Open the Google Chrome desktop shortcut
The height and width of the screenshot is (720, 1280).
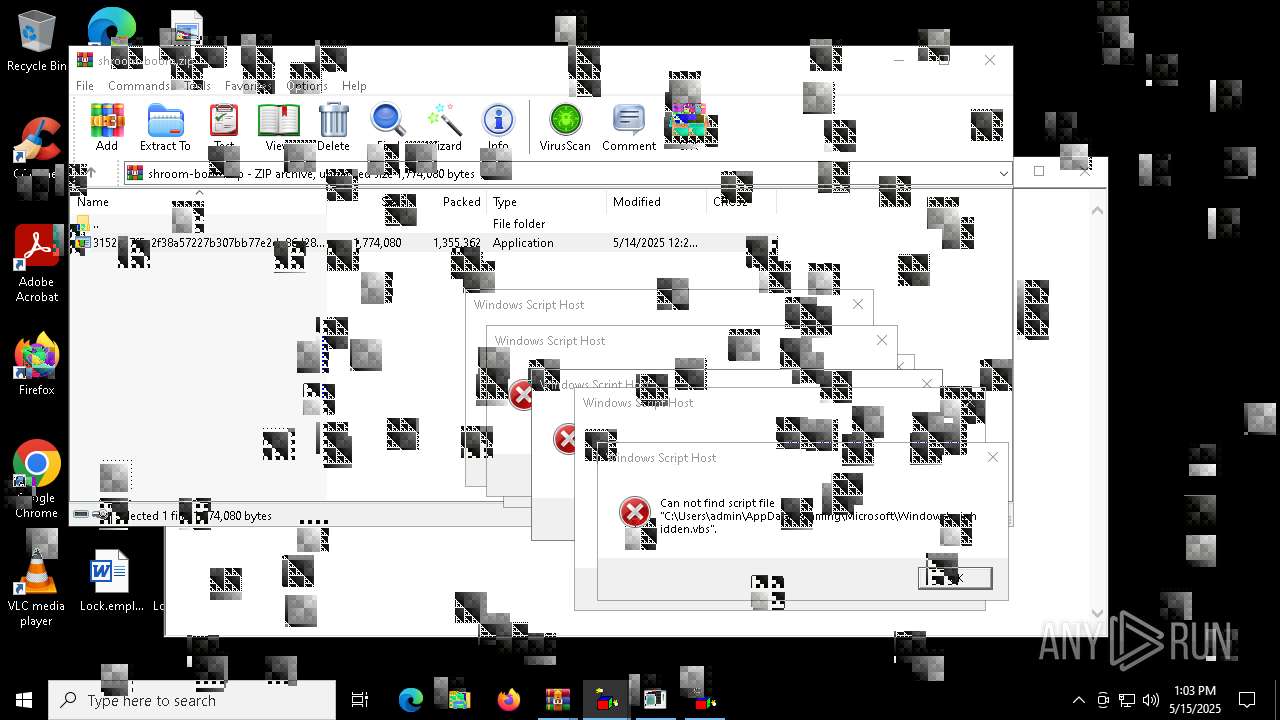pos(36,480)
